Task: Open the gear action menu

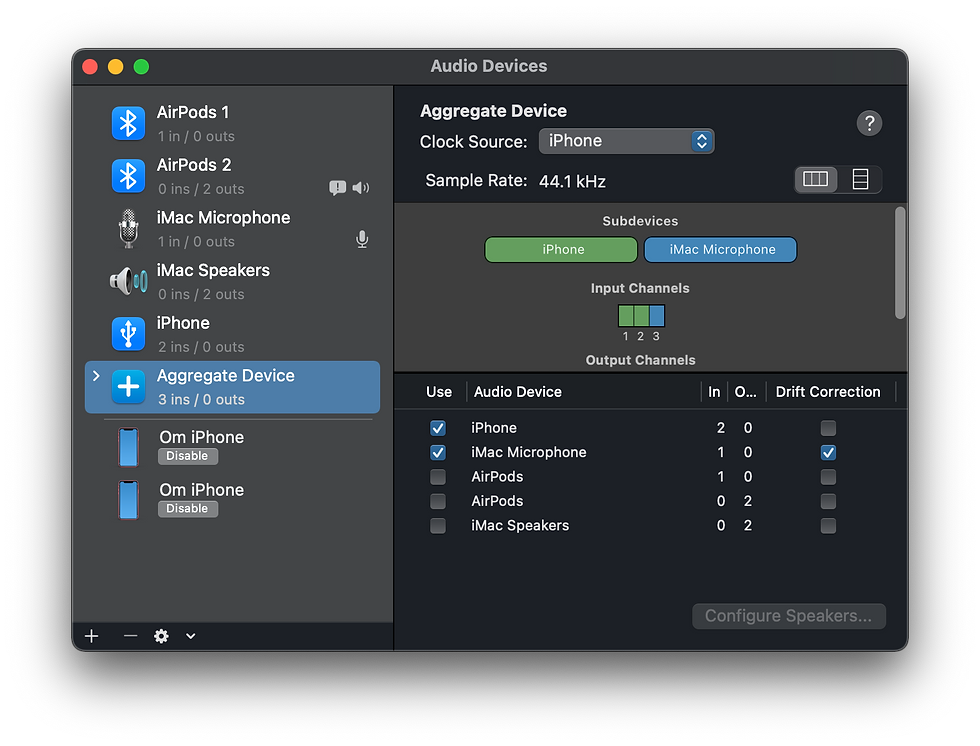Action: [161, 636]
